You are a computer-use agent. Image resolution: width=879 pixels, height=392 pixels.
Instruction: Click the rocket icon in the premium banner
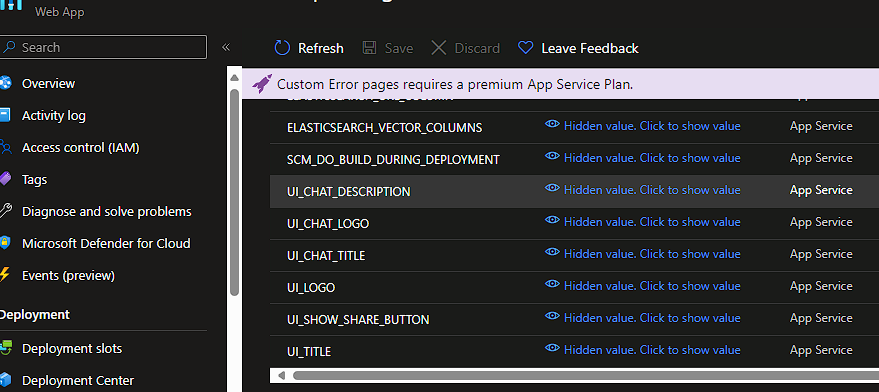tap(262, 84)
